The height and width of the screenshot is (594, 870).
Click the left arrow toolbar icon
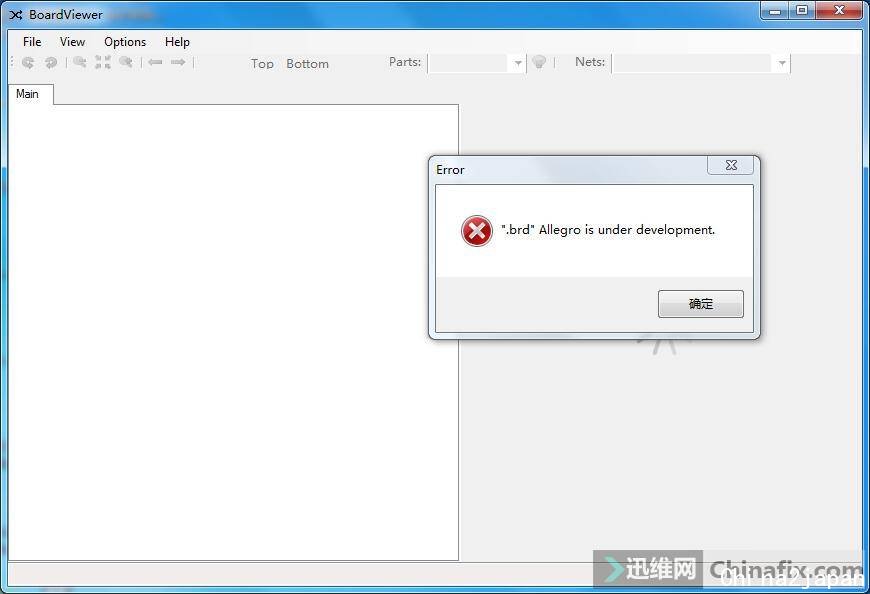click(155, 62)
